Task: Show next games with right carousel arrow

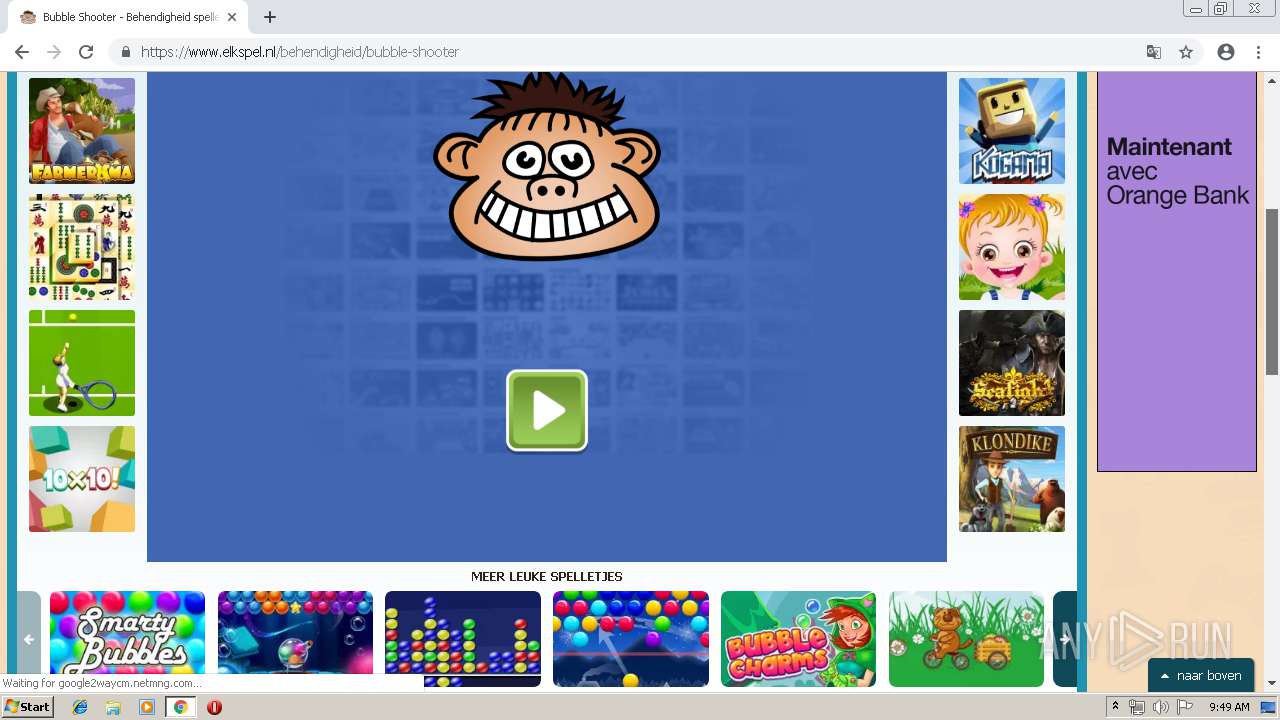Action: click(1065, 639)
